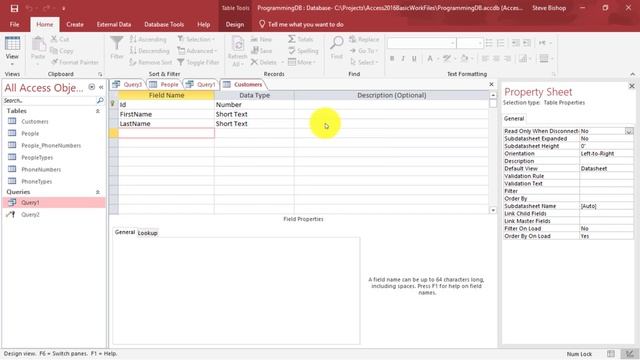Open the All Access Objects menu arrow
The image size is (640, 360).
[x=92, y=87]
